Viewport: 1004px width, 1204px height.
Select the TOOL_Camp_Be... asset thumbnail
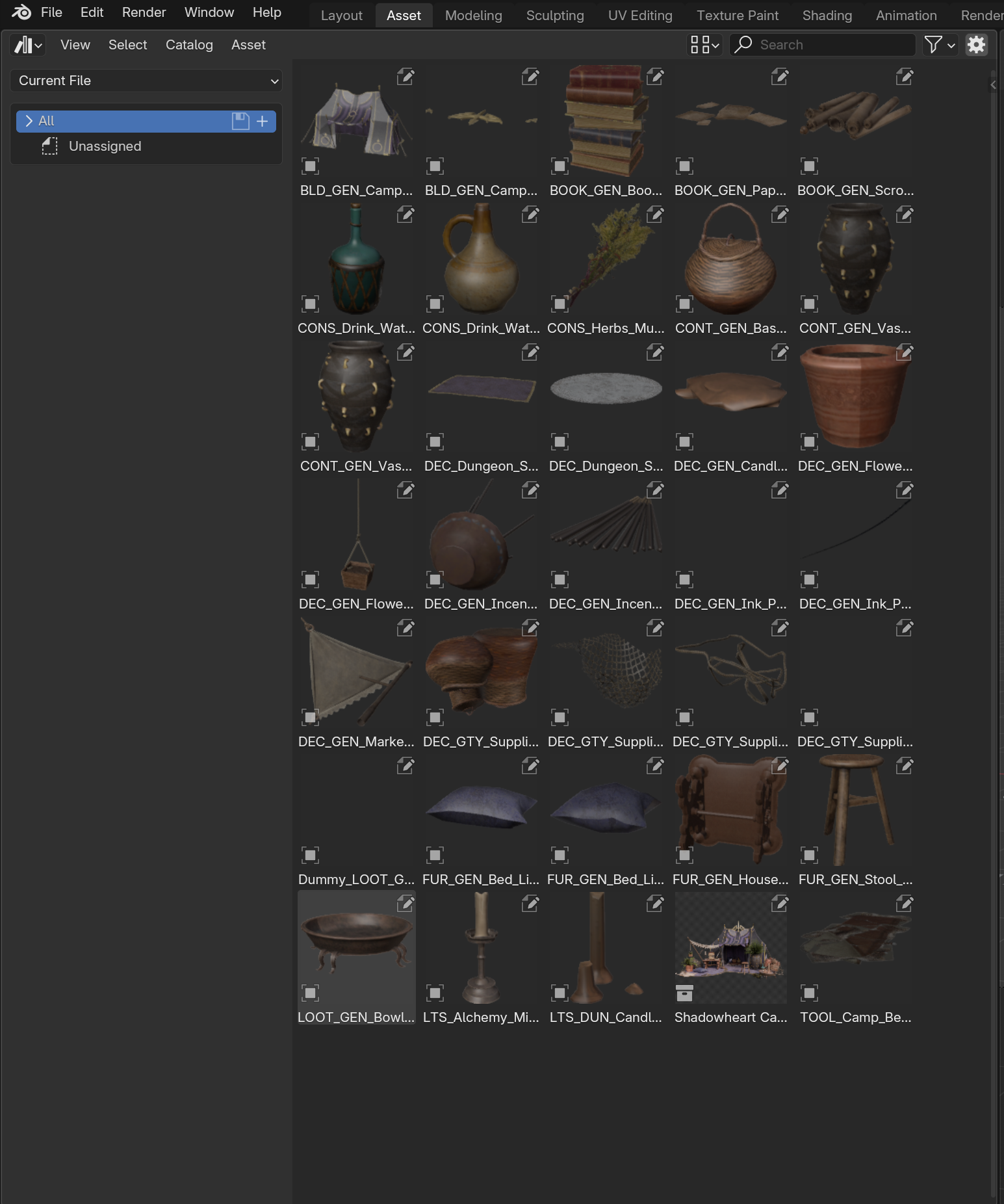[x=855, y=948]
